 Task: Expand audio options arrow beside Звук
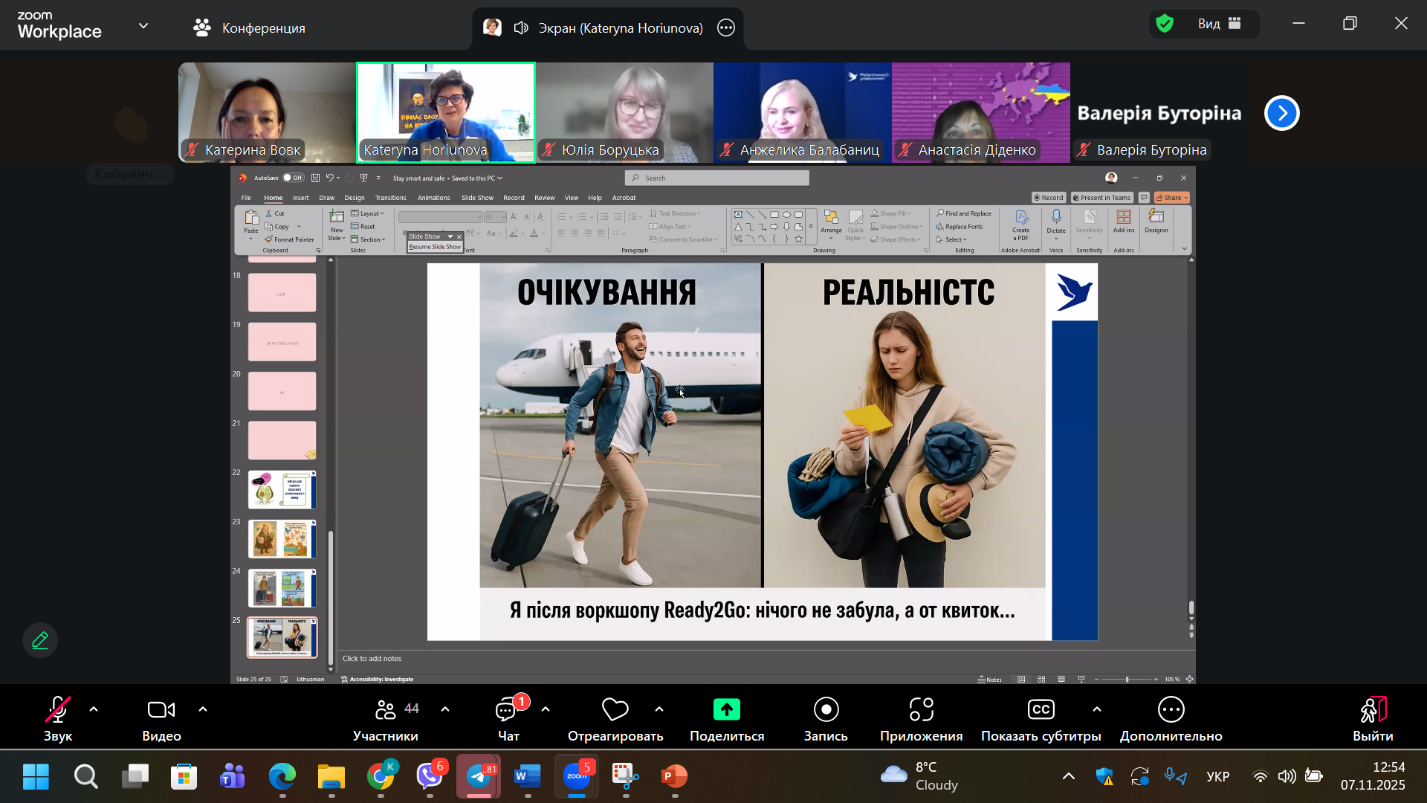[x=94, y=709]
